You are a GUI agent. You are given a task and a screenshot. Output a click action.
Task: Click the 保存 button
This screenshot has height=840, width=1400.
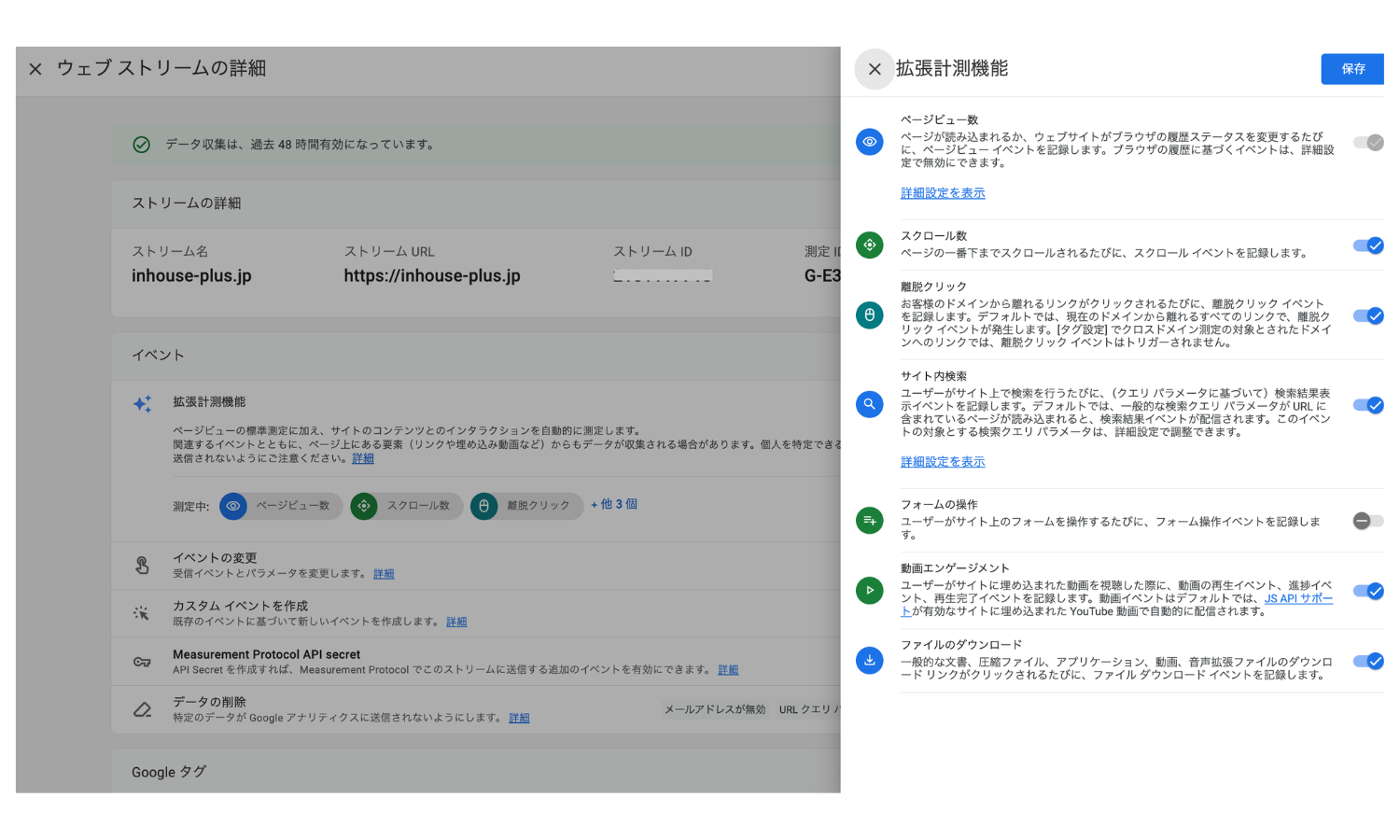click(x=1352, y=69)
